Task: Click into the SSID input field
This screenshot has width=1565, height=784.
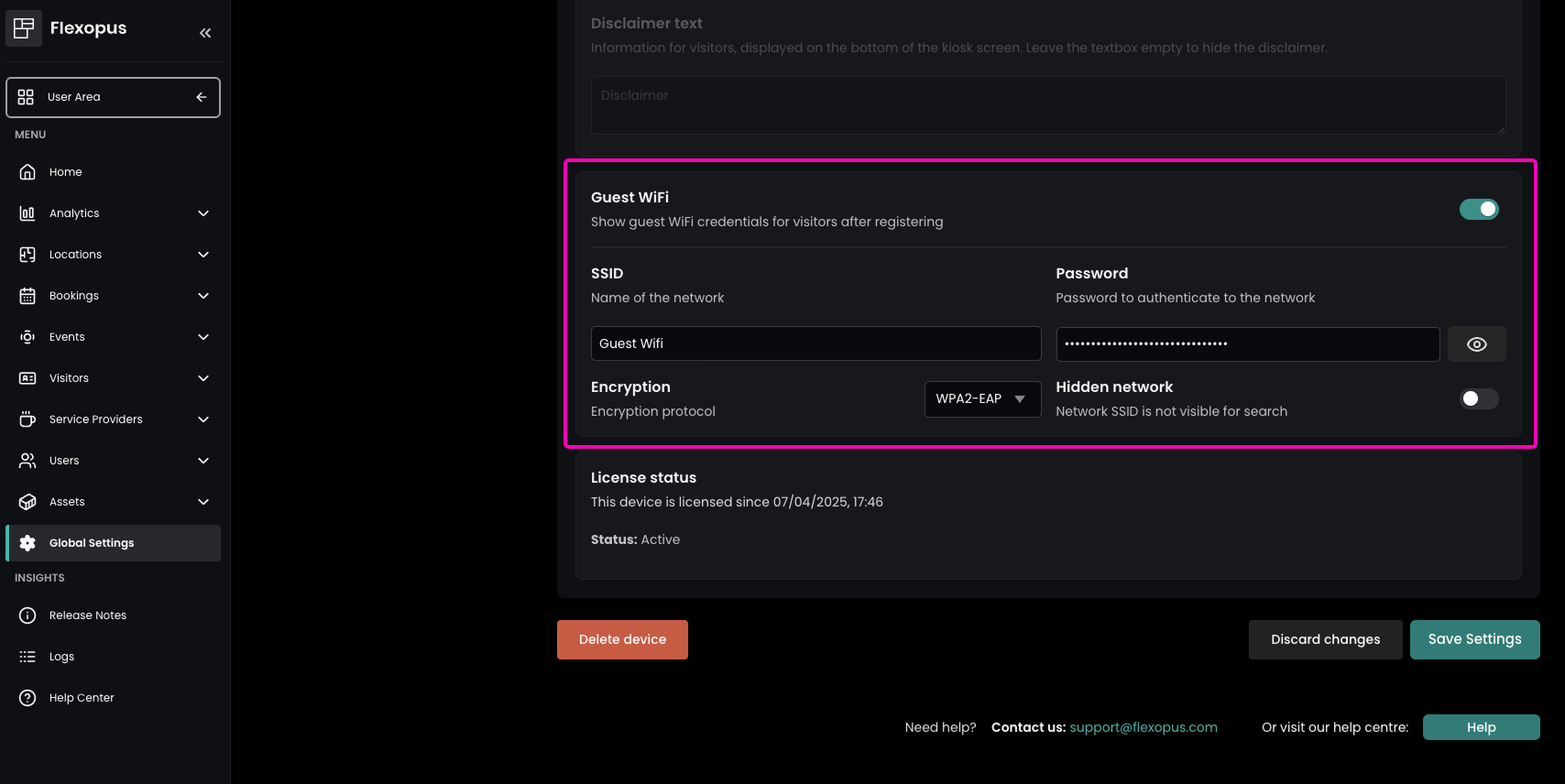Action: click(x=815, y=343)
